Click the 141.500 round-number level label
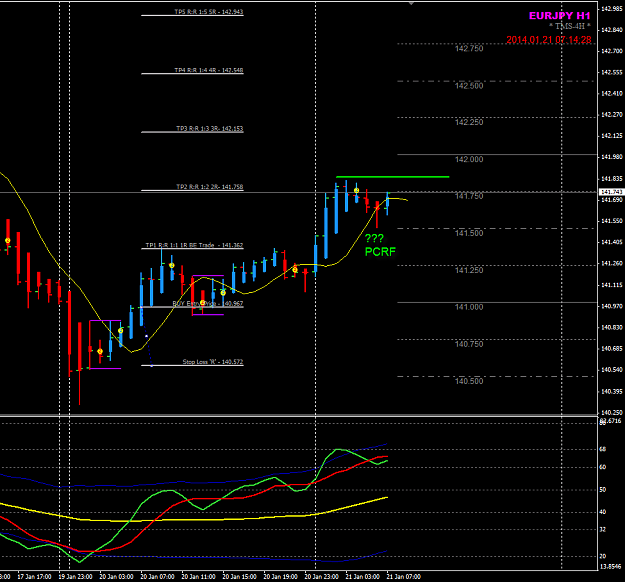Screen dimensions: 625x582 pyautogui.click(x=469, y=233)
